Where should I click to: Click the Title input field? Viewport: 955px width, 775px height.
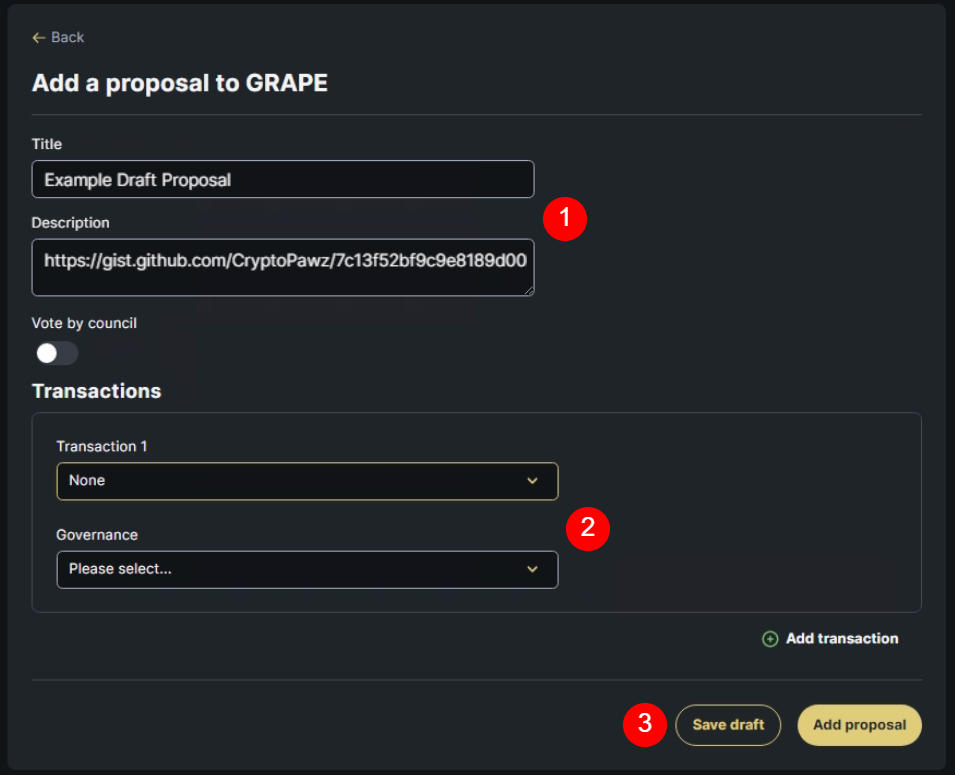pos(282,180)
